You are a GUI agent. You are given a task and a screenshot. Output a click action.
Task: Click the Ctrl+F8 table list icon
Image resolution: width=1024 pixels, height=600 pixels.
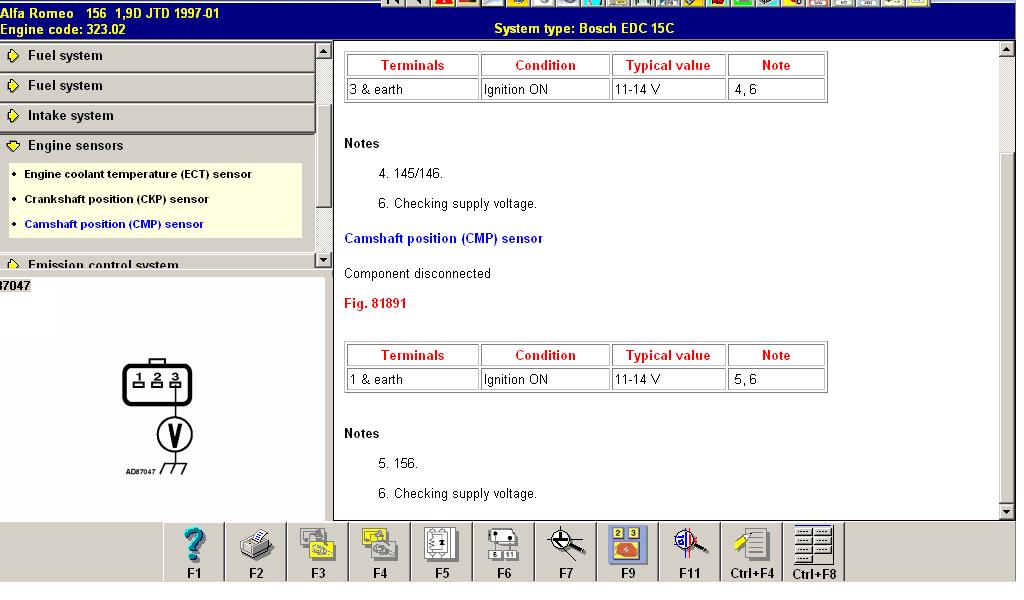[x=814, y=552]
